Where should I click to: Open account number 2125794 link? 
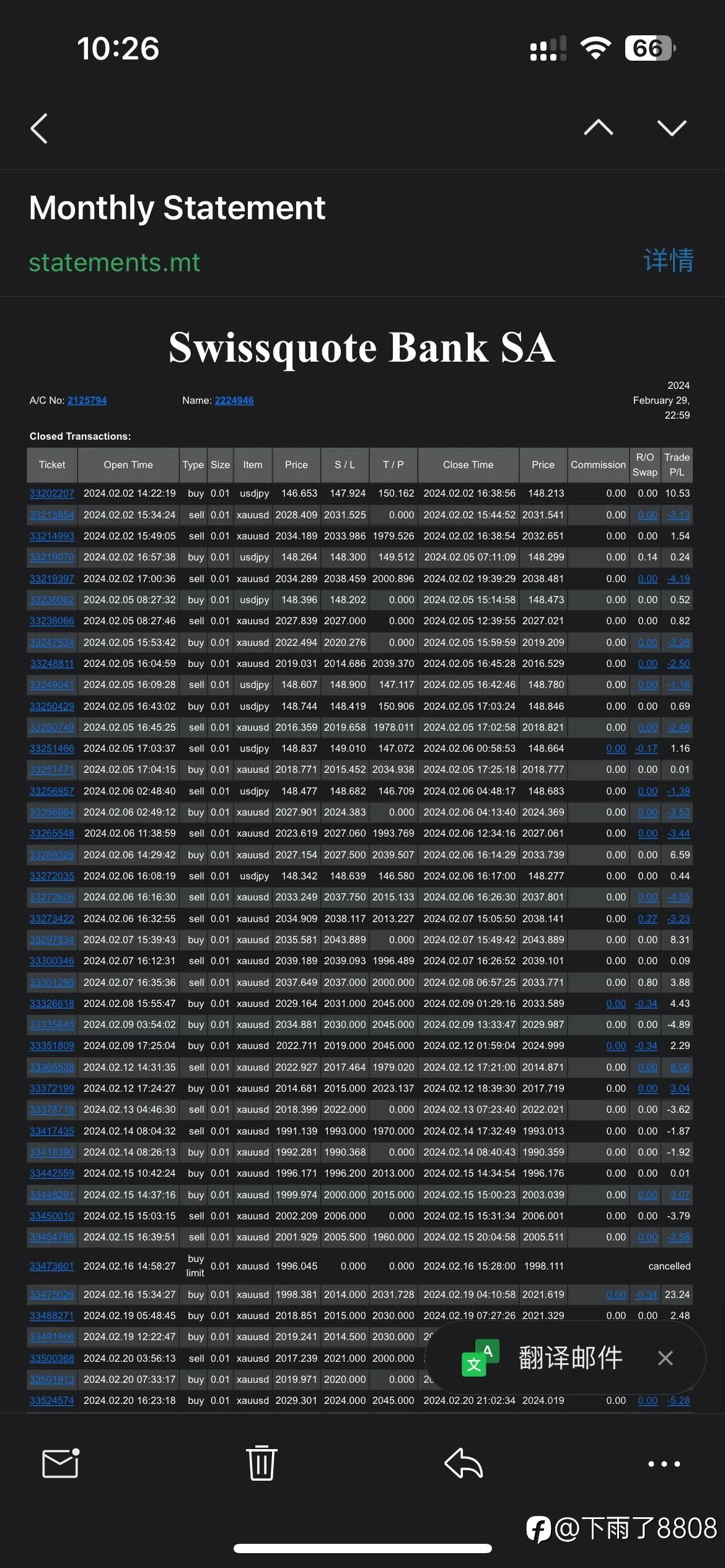tap(87, 401)
